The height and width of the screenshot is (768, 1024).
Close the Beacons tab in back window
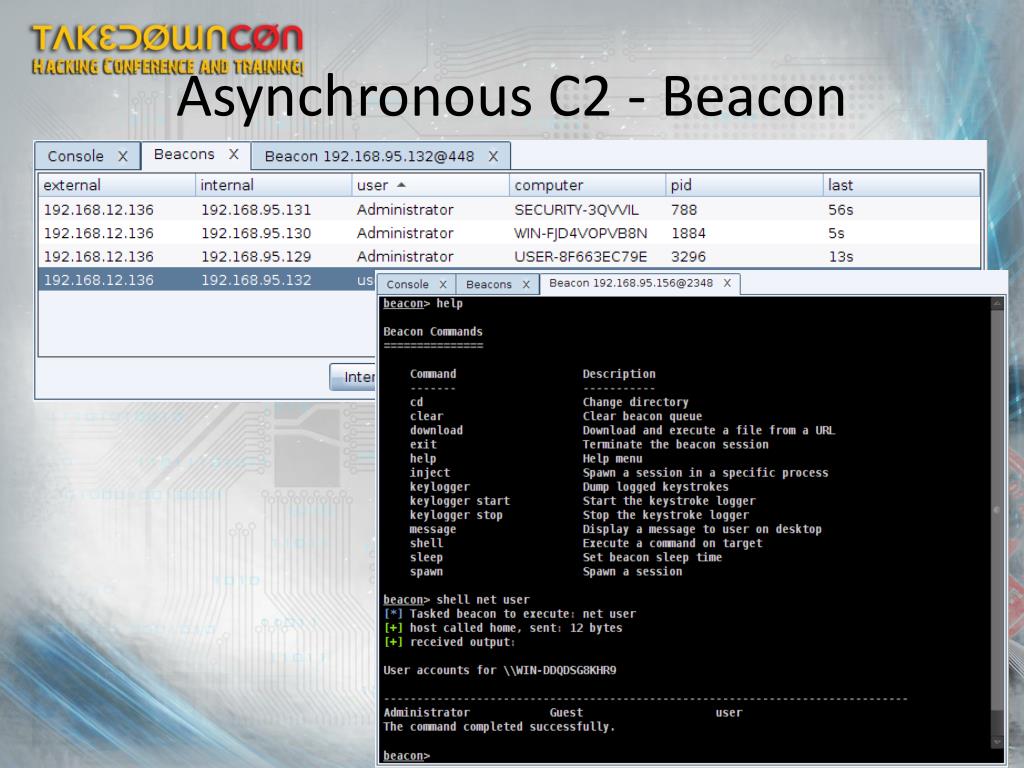tap(234, 155)
